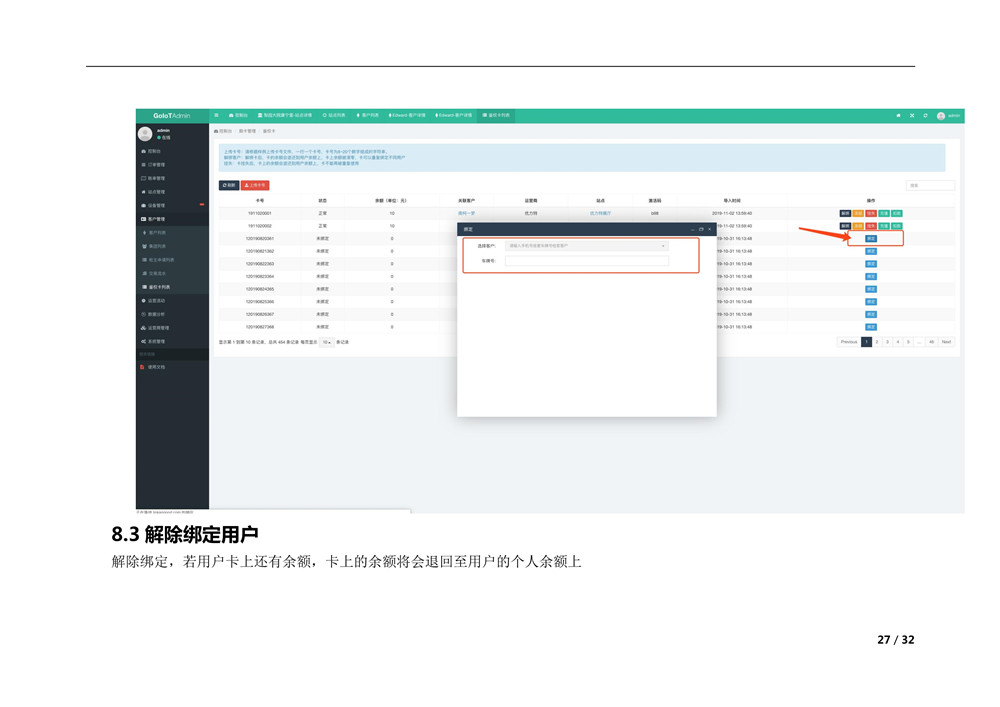Click the 刷新 refresh button

[229, 185]
